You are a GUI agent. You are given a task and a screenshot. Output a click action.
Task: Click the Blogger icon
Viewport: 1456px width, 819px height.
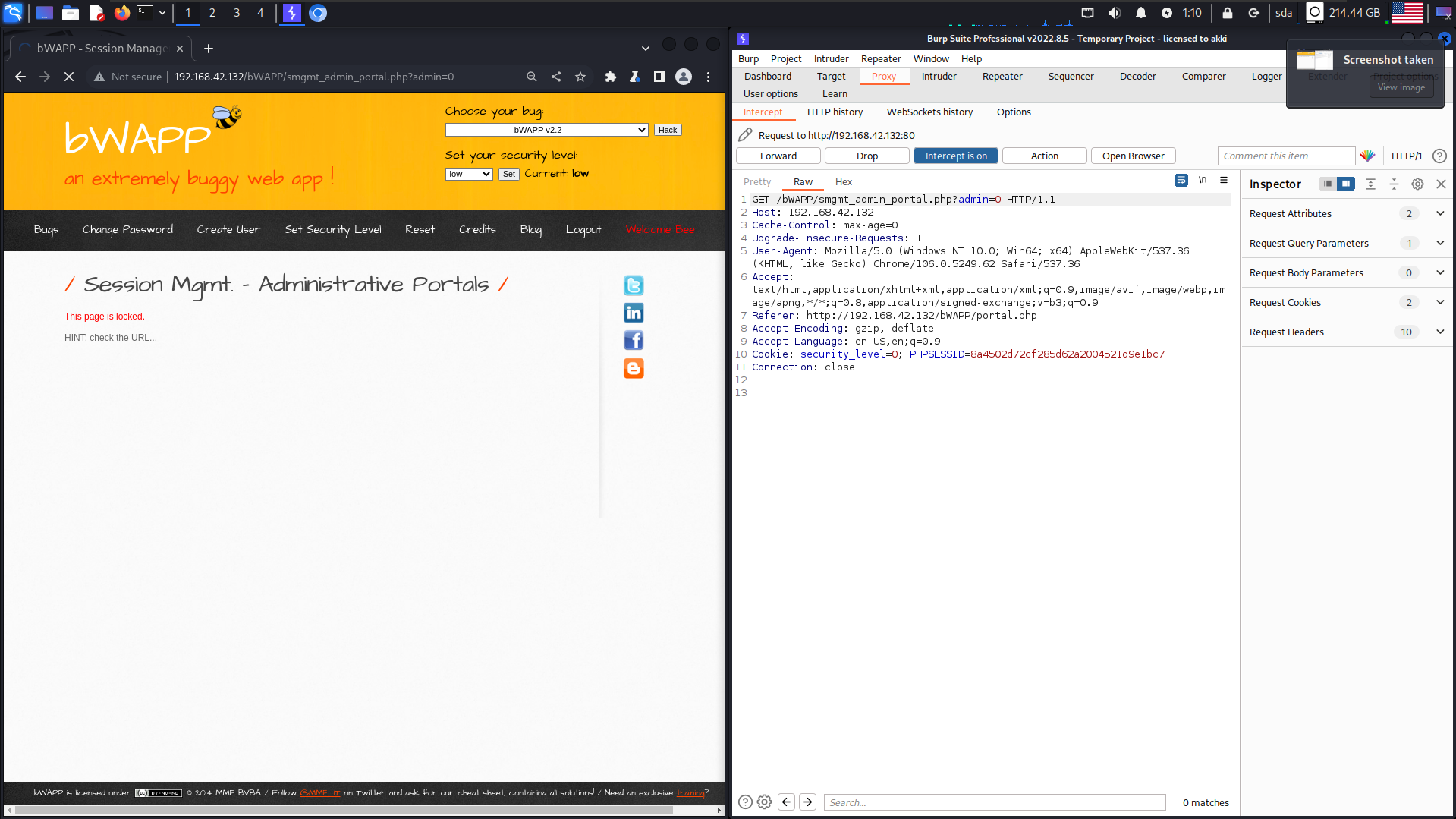click(634, 368)
